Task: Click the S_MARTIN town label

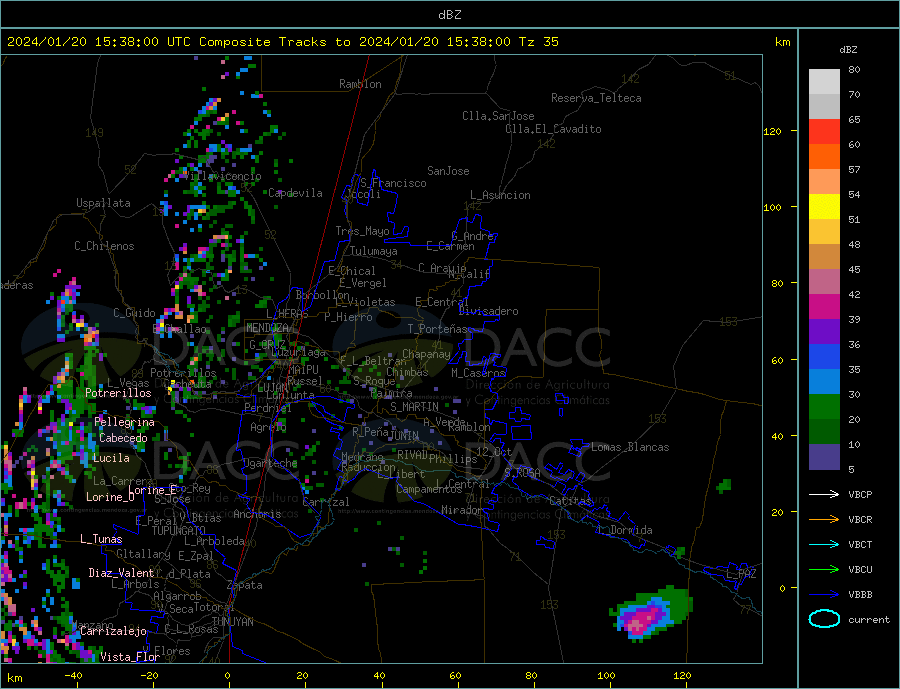Action: 414,407
